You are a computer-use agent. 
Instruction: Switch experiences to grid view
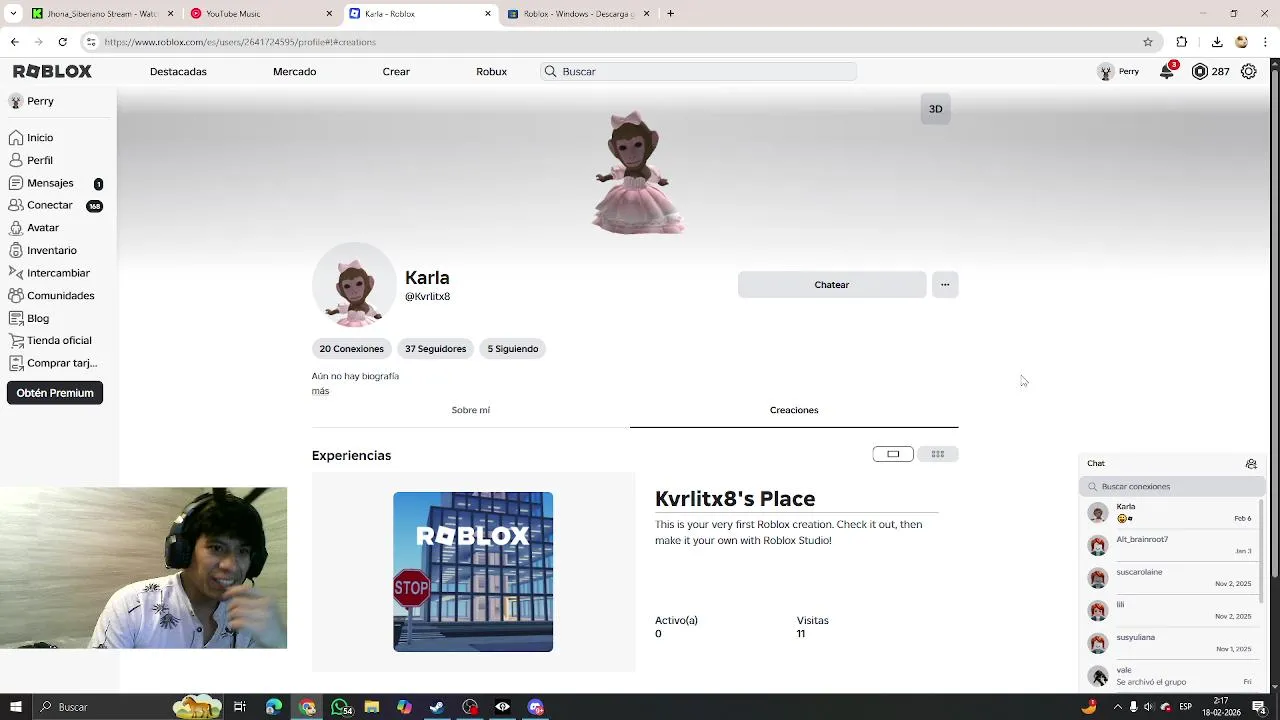pyautogui.click(x=938, y=454)
